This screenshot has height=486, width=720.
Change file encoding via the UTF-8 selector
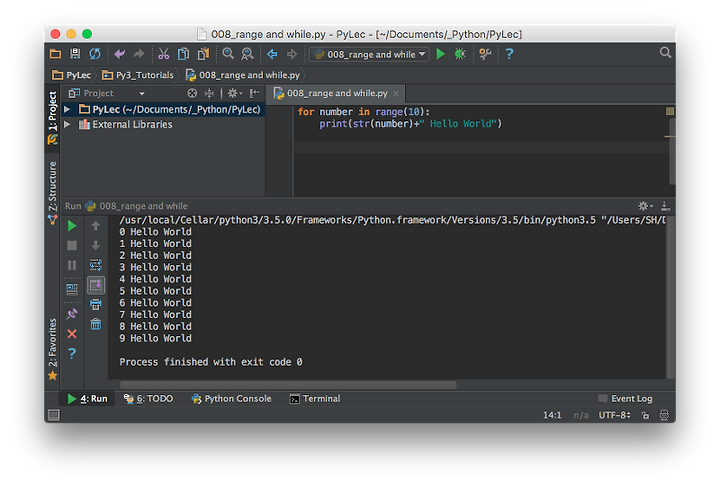tap(614, 415)
